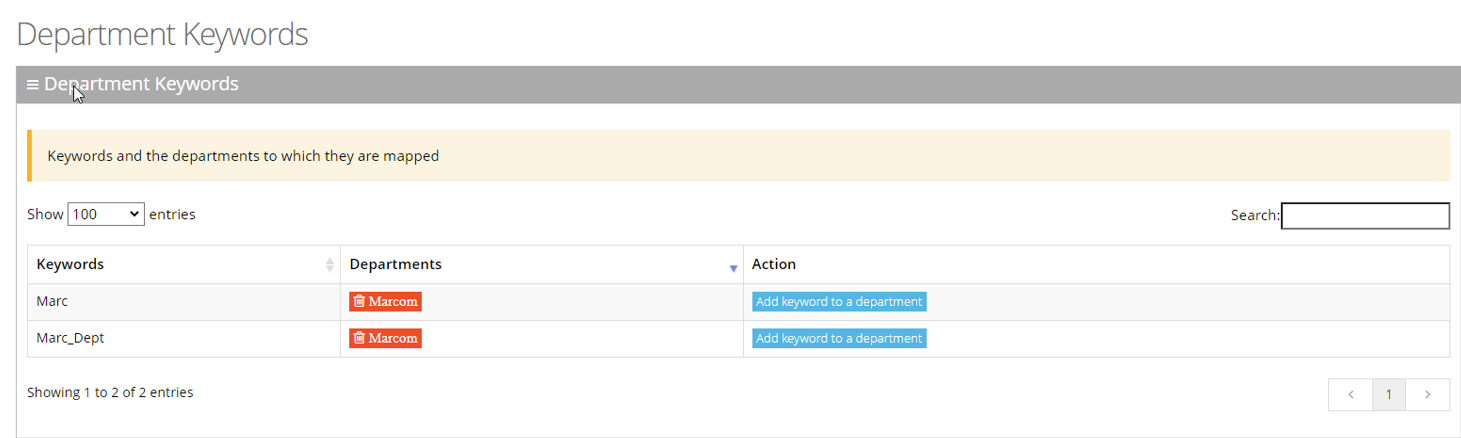Add keyword to a department for Marc
This screenshot has height=438, width=1461.
pyautogui.click(x=839, y=302)
